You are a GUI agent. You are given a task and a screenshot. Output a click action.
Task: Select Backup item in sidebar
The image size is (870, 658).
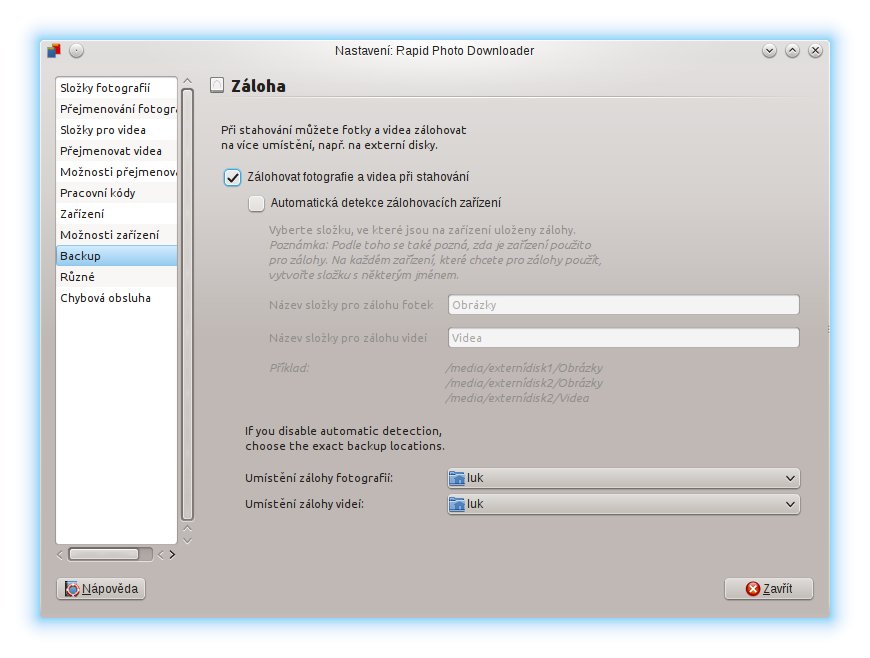117,256
